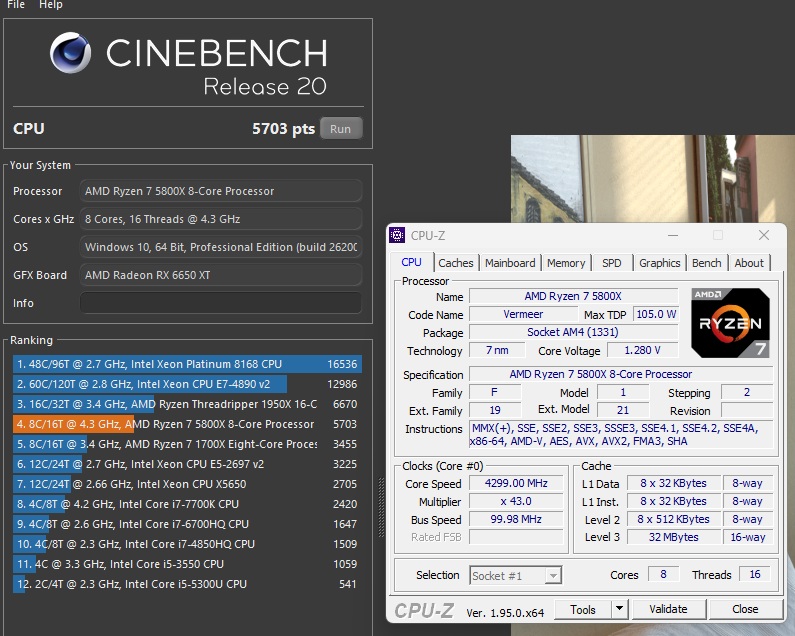Open the File menu in Cinebench
Image resolution: width=795 pixels, height=636 pixels.
pyautogui.click(x=16, y=4)
